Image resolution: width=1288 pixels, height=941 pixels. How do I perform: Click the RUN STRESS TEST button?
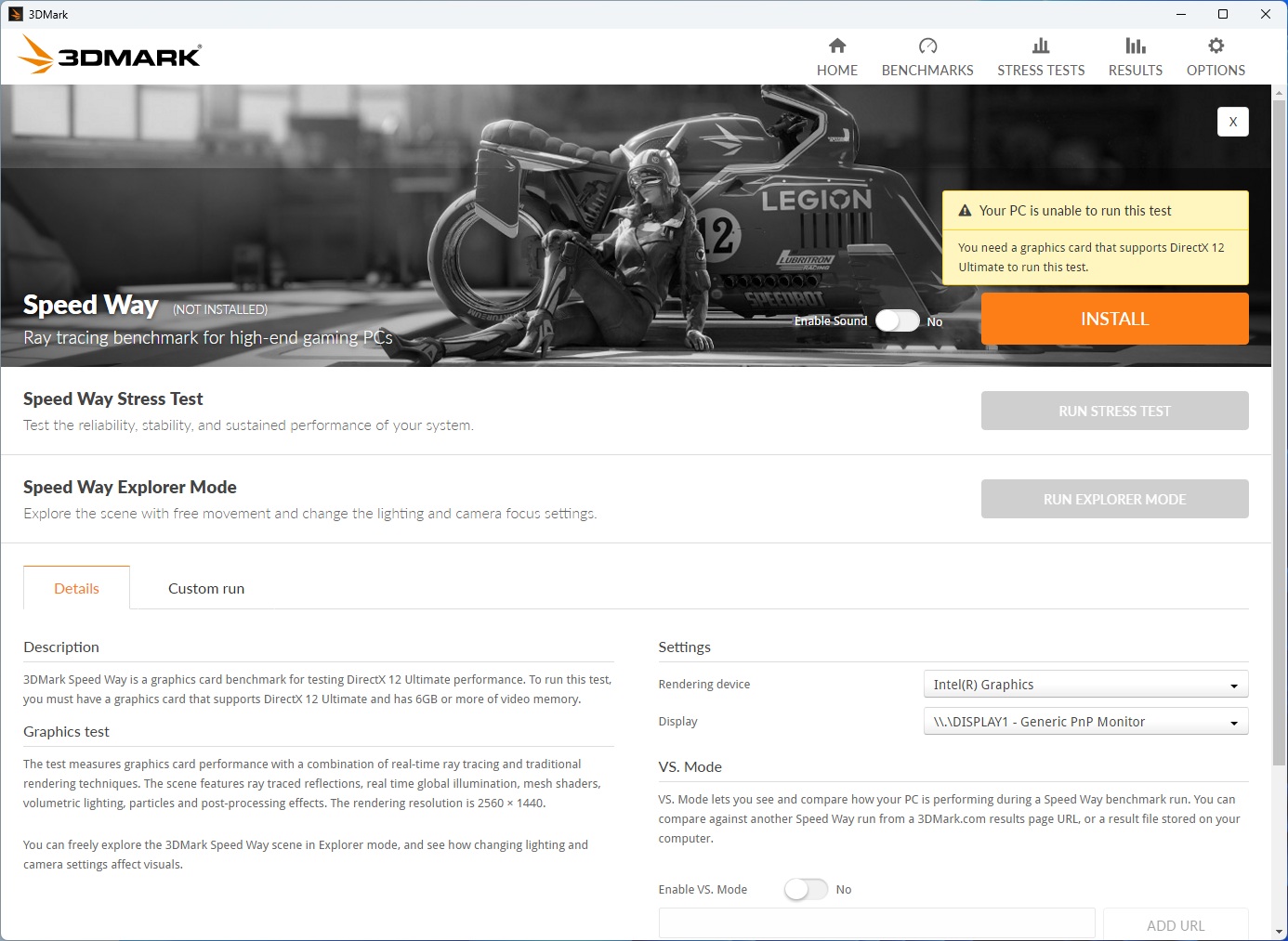pyautogui.click(x=1115, y=411)
